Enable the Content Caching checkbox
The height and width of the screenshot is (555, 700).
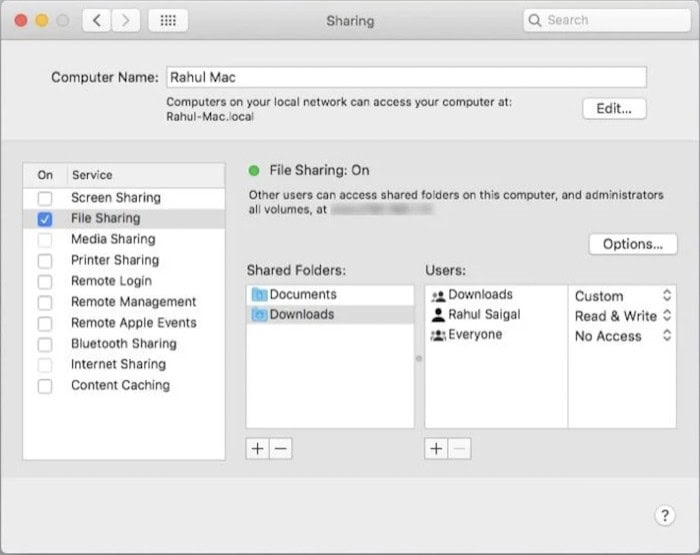[45, 386]
